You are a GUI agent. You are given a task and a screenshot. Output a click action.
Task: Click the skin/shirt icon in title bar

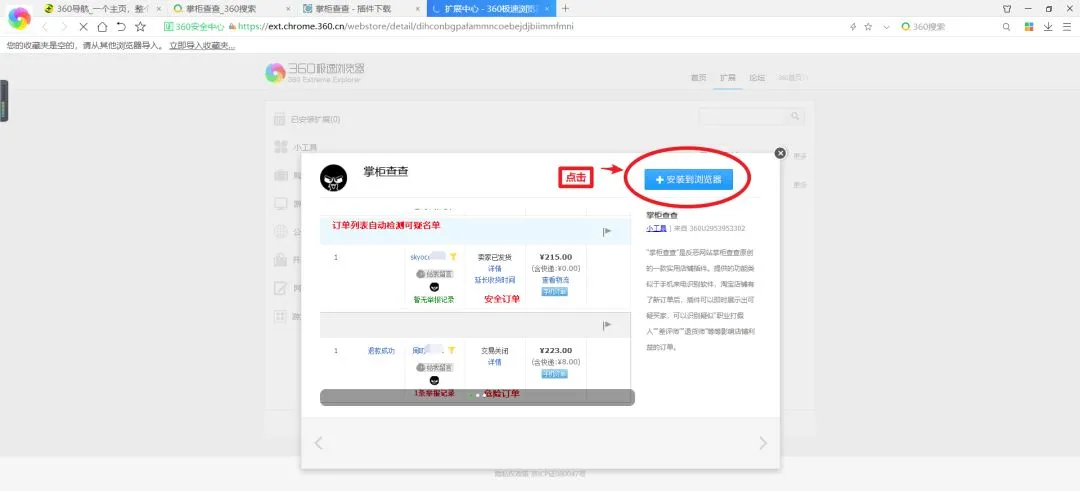pyautogui.click(x=1007, y=9)
